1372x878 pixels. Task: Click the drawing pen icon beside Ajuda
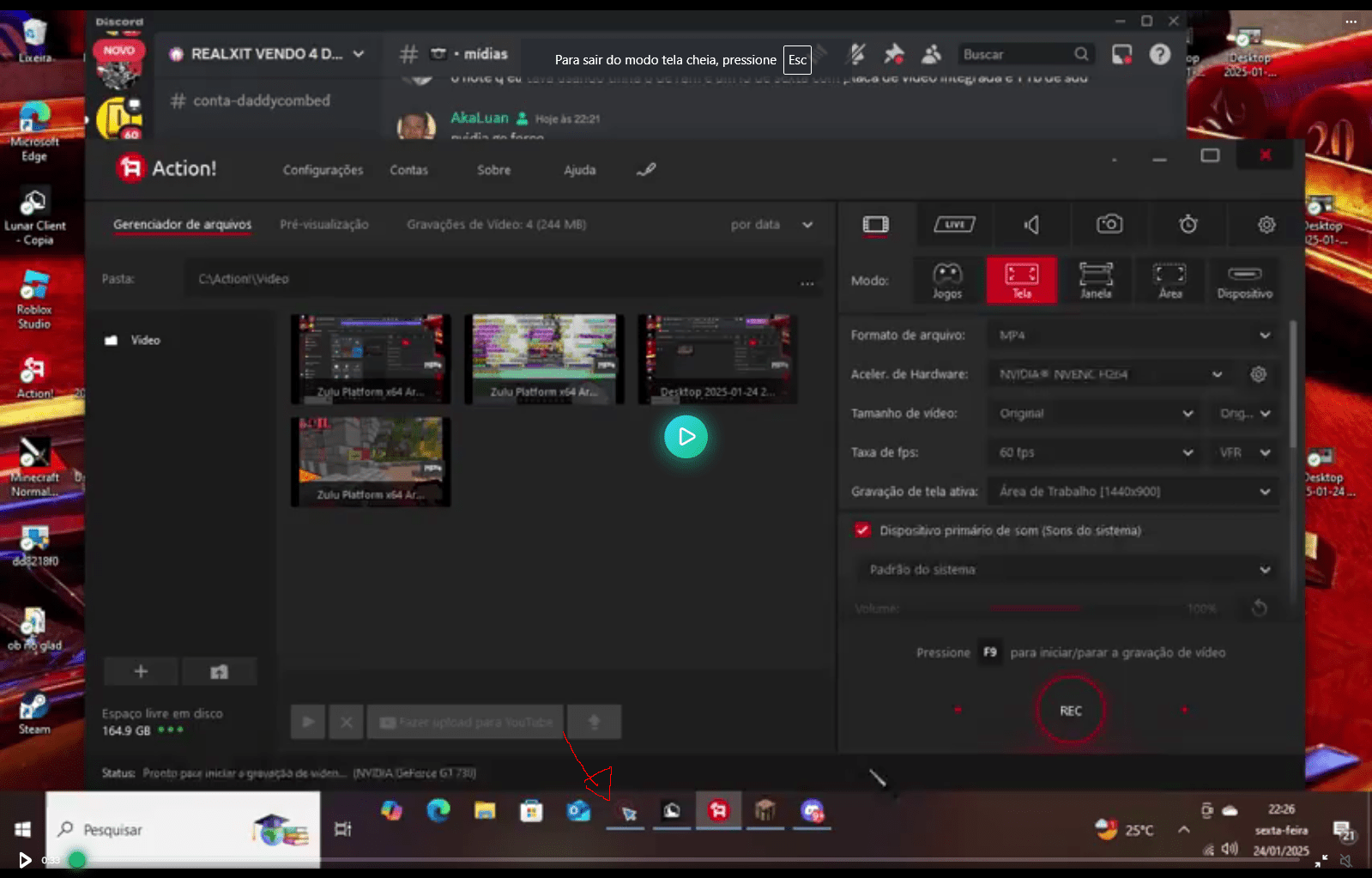tap(646, 170)
